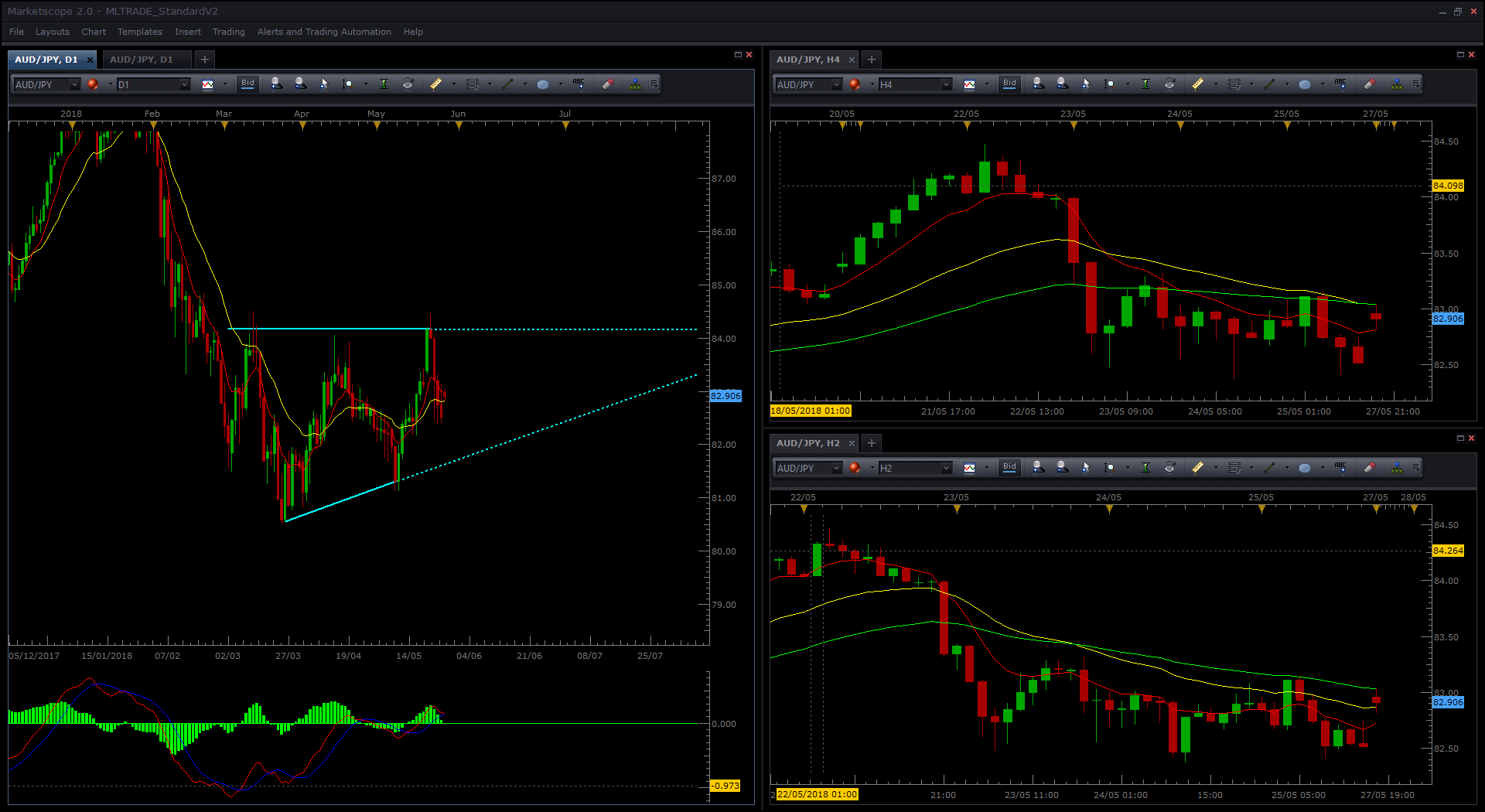Screen dimensions: 1485x812
Task: Open the File menu
Action: click(x=16, y=32)
